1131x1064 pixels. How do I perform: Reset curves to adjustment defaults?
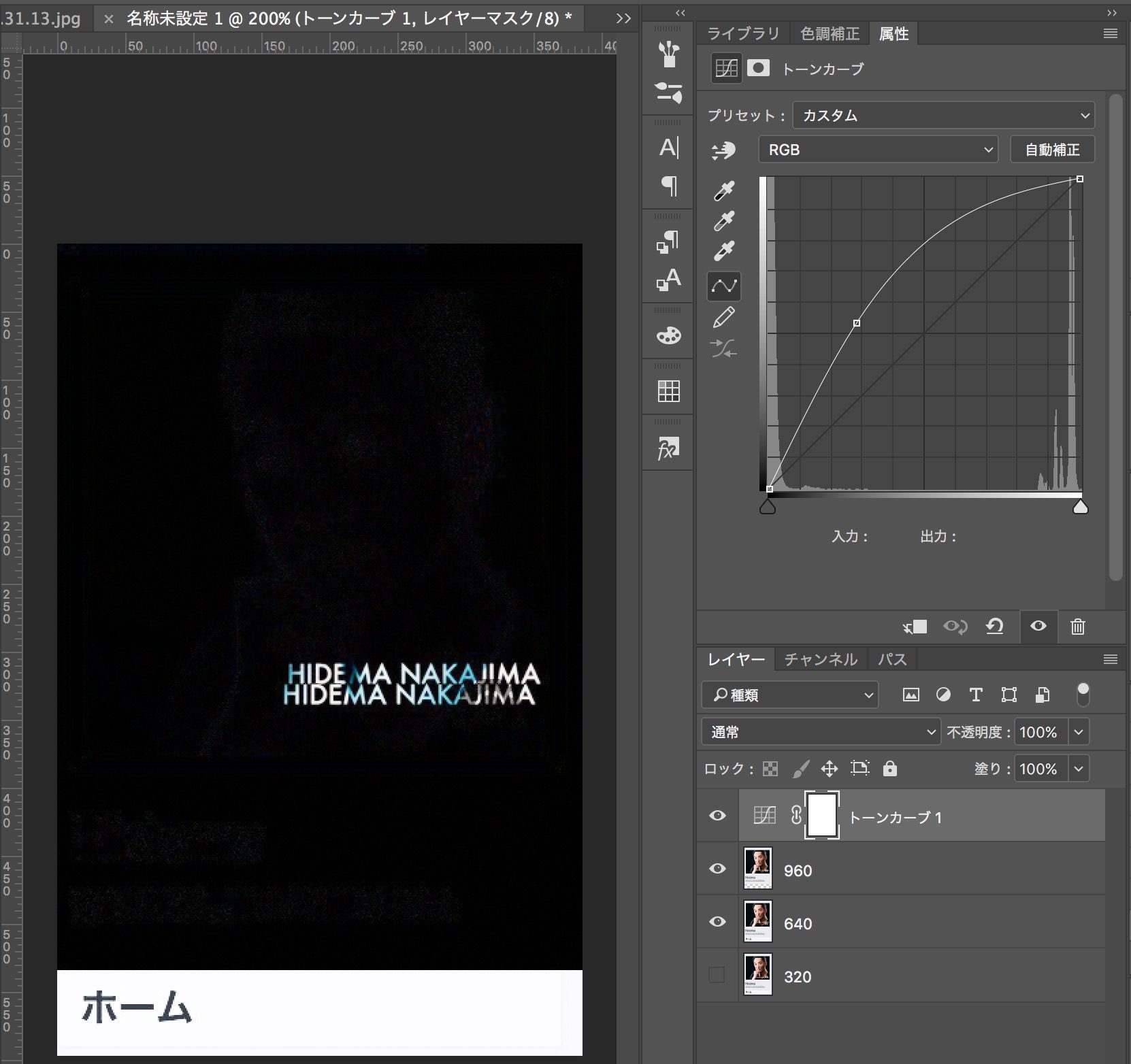994,627
